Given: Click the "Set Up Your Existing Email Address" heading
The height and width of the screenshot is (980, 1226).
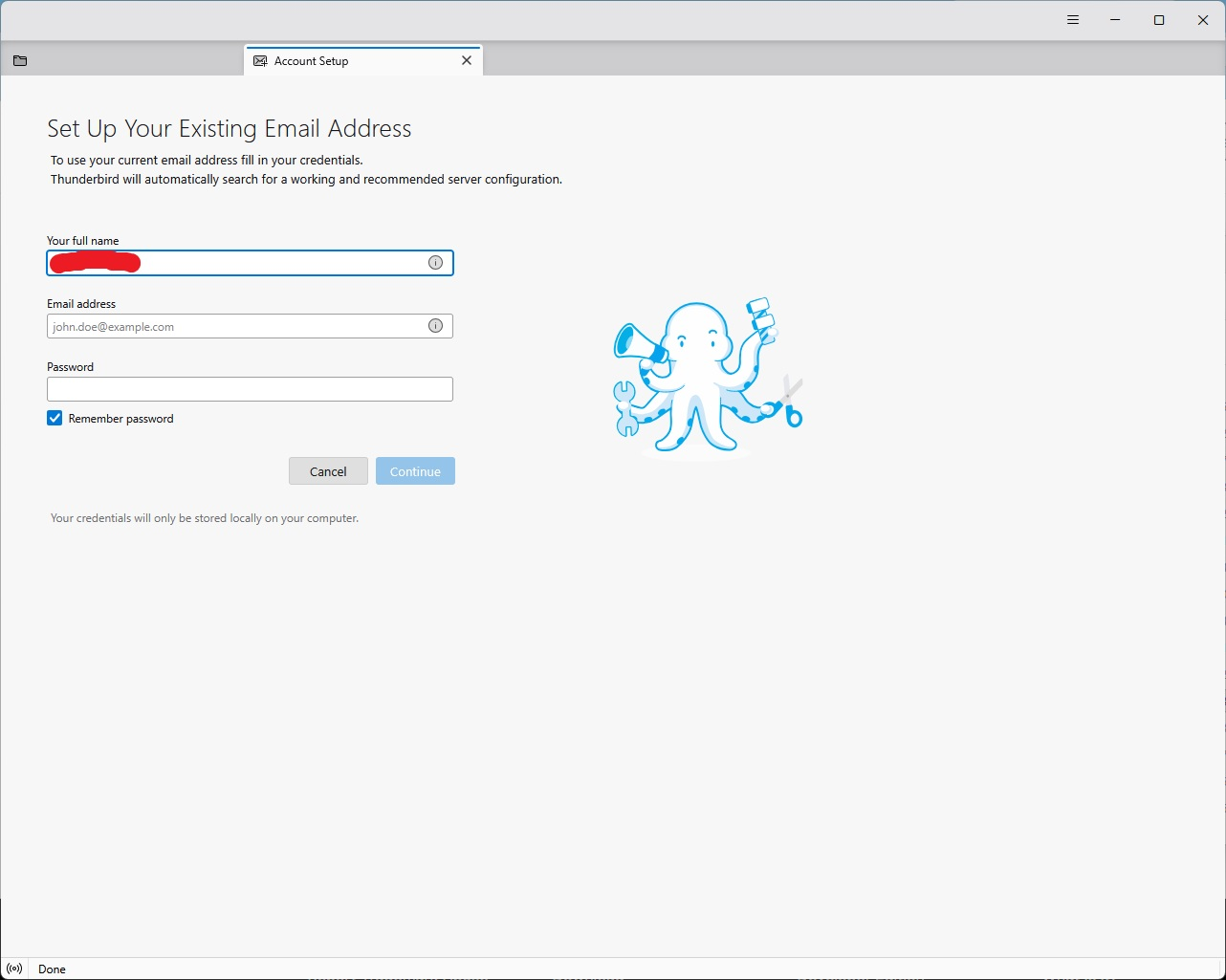Looking at the screenshot, I should [x=230, y=129].
